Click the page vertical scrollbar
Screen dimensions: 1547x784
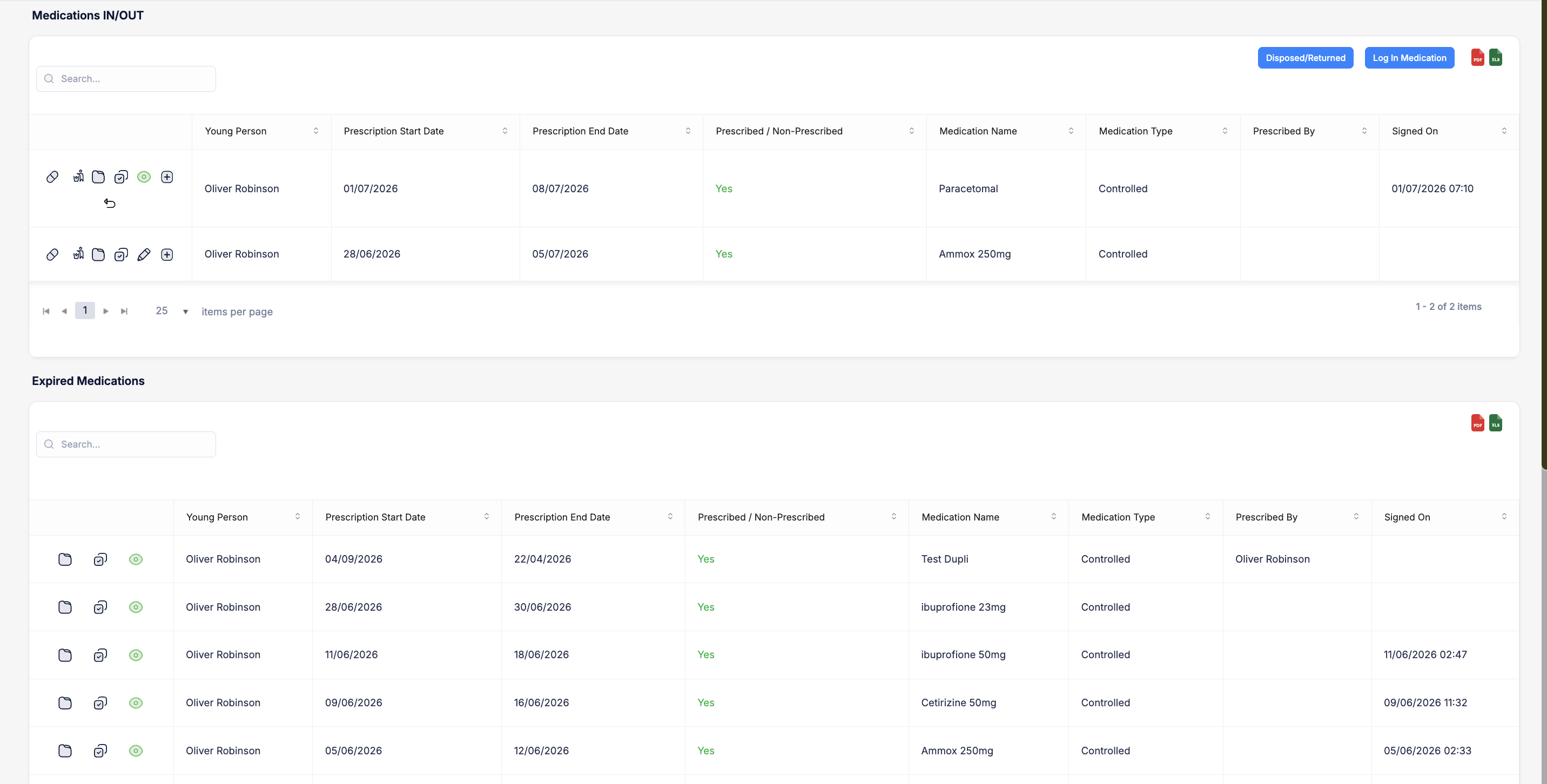coord(1543,234)
